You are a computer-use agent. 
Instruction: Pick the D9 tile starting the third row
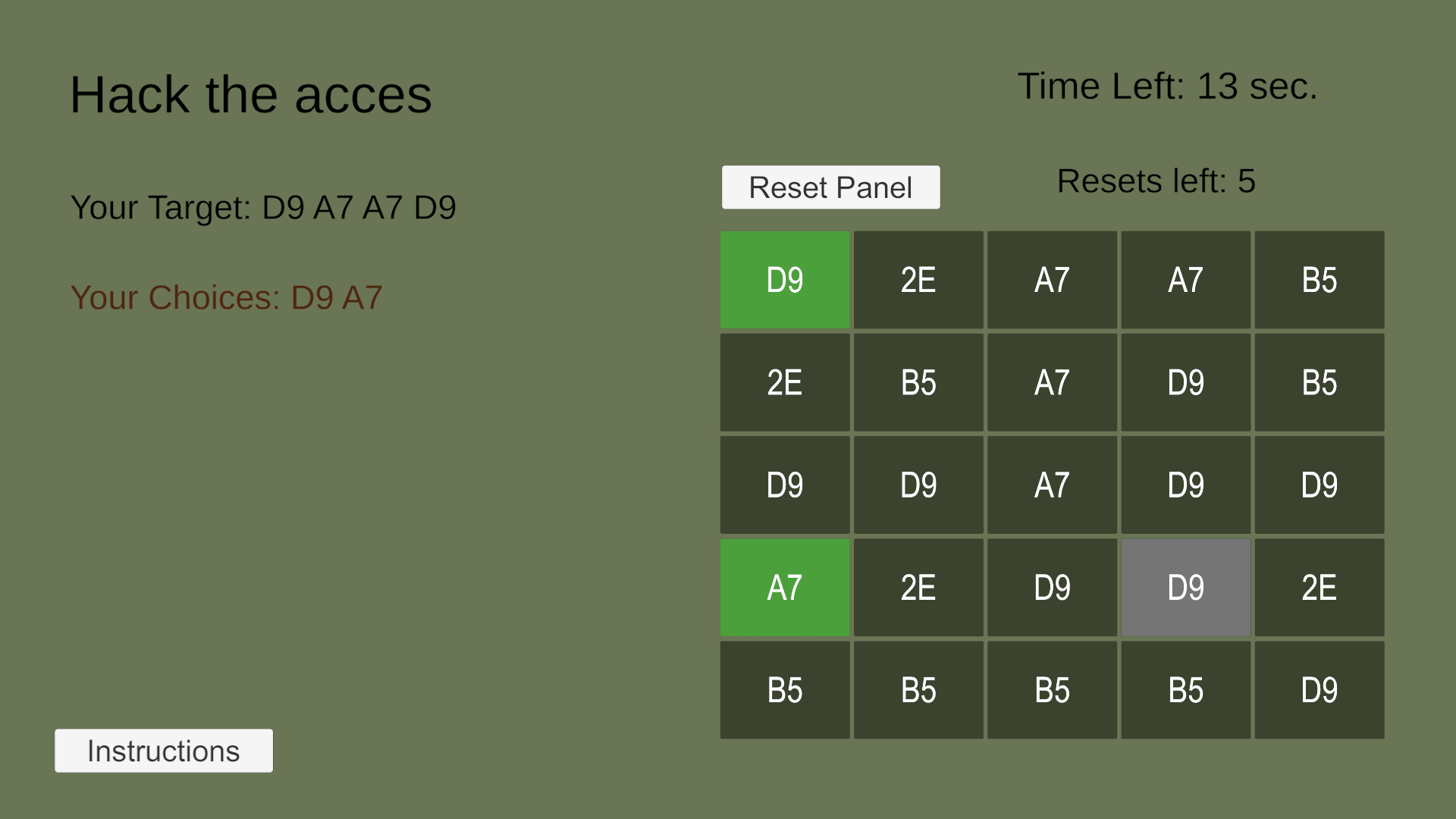pos(785,485)
